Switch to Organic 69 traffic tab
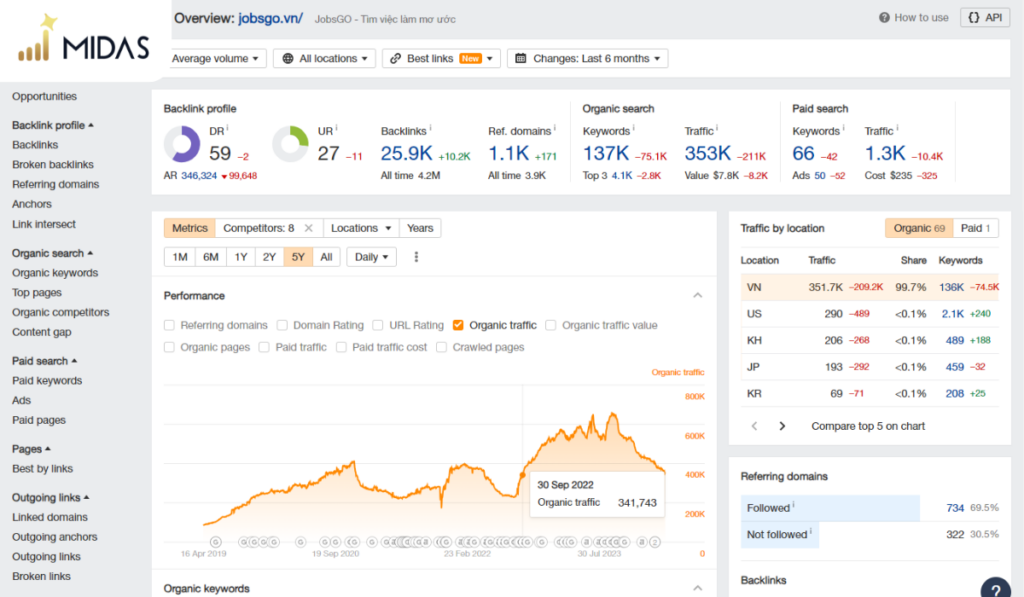1024x597 pixels. 919,228
